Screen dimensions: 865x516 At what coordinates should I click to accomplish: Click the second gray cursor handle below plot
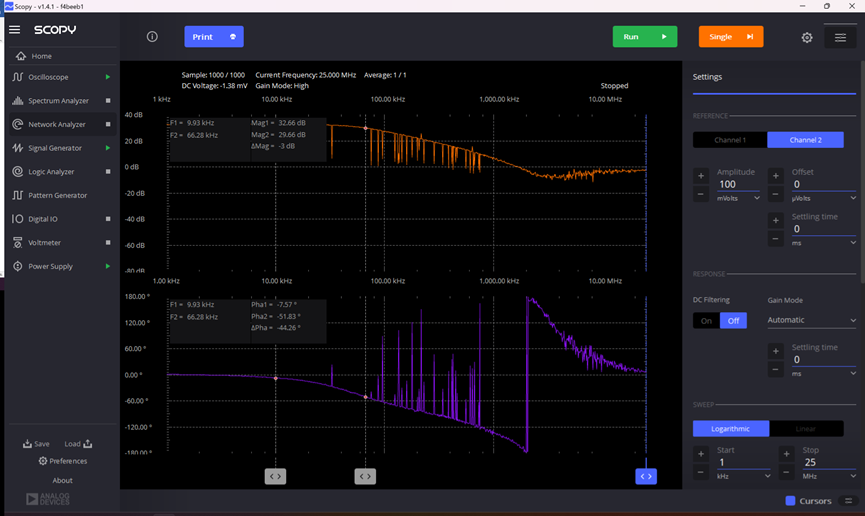point(365,476)
